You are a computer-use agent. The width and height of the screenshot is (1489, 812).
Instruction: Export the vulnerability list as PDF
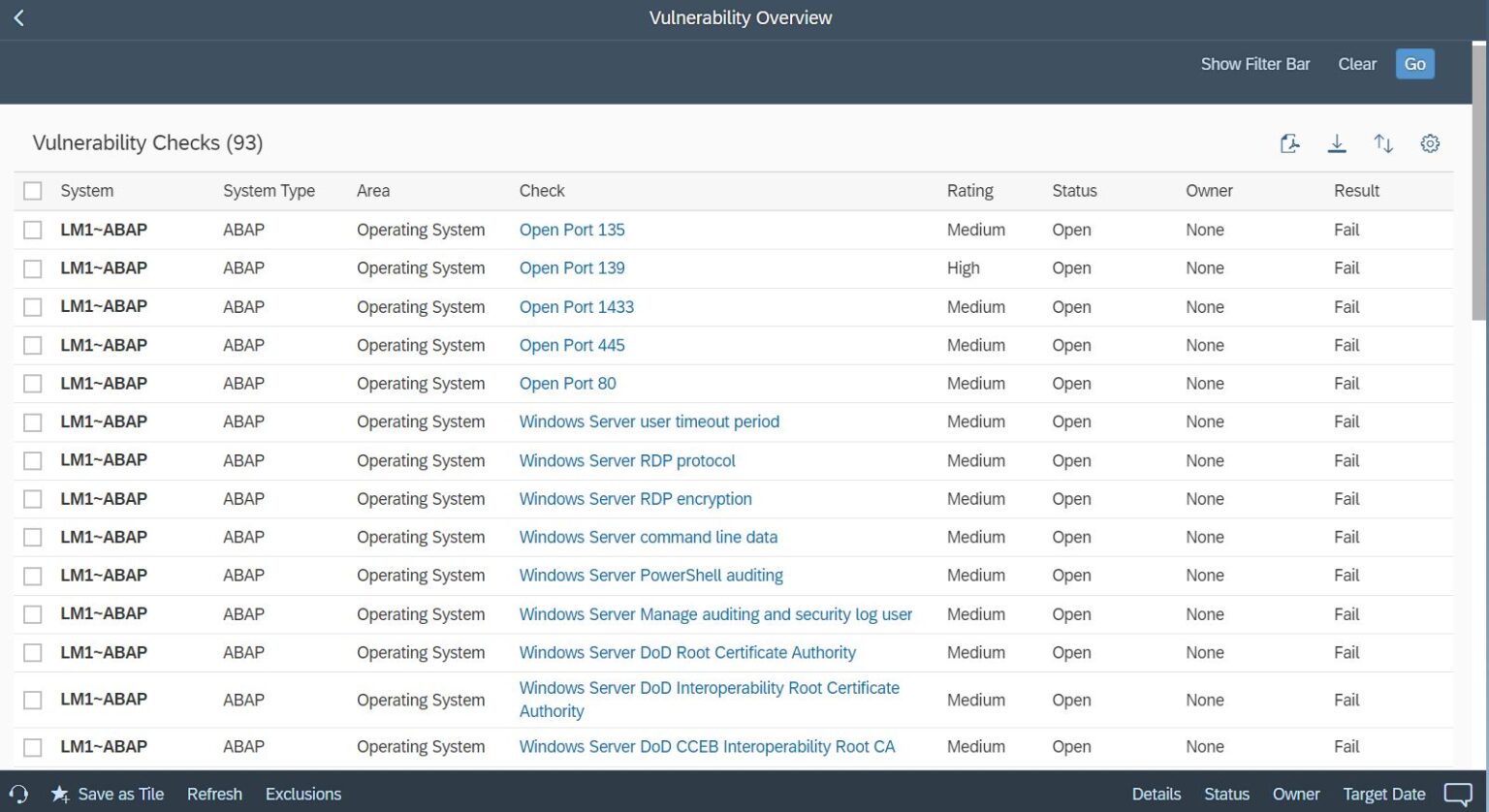pyautogui.click(x=1290, y=142)
